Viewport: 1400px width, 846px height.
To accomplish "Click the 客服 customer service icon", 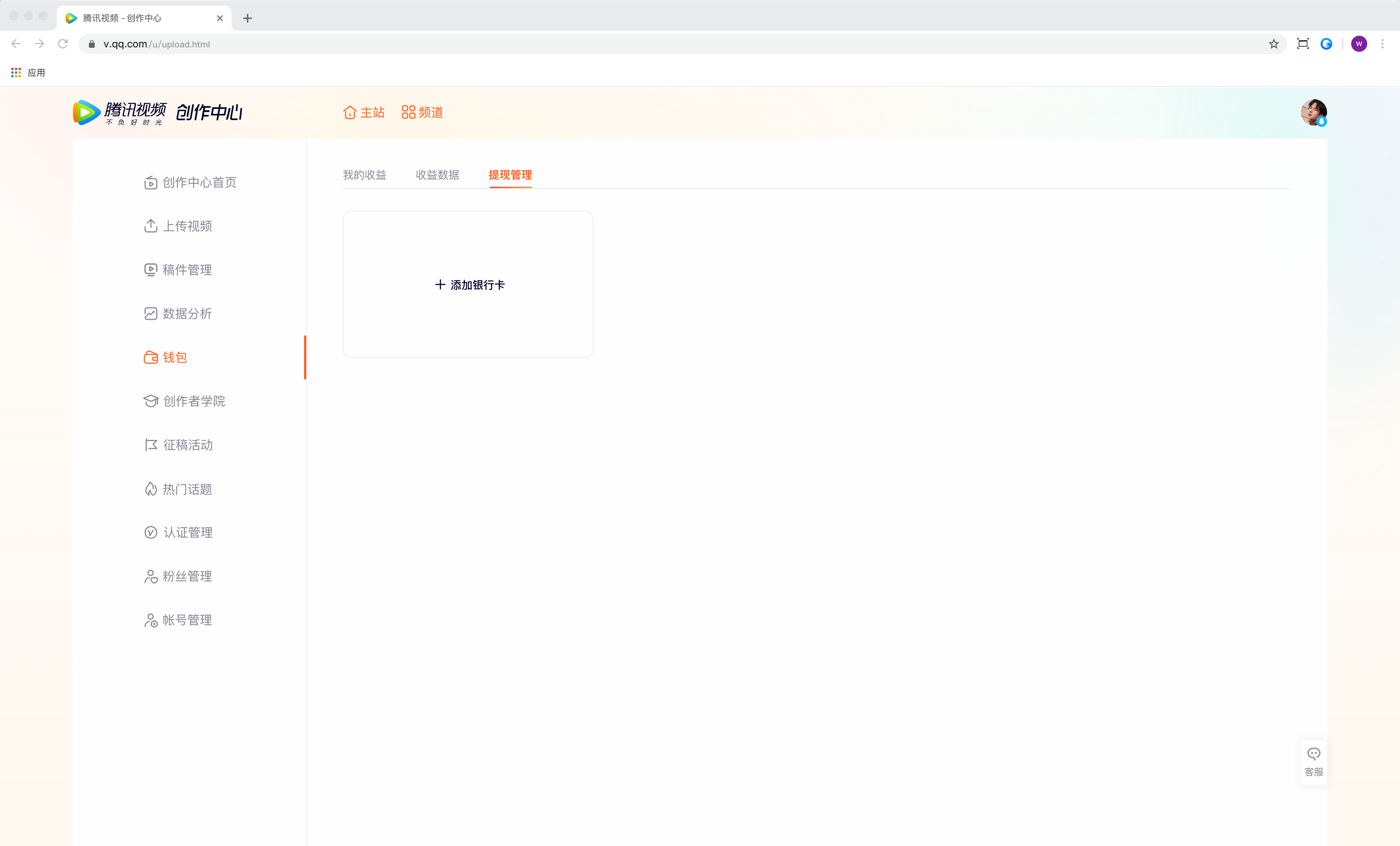I will click(x=1314, y=754).
